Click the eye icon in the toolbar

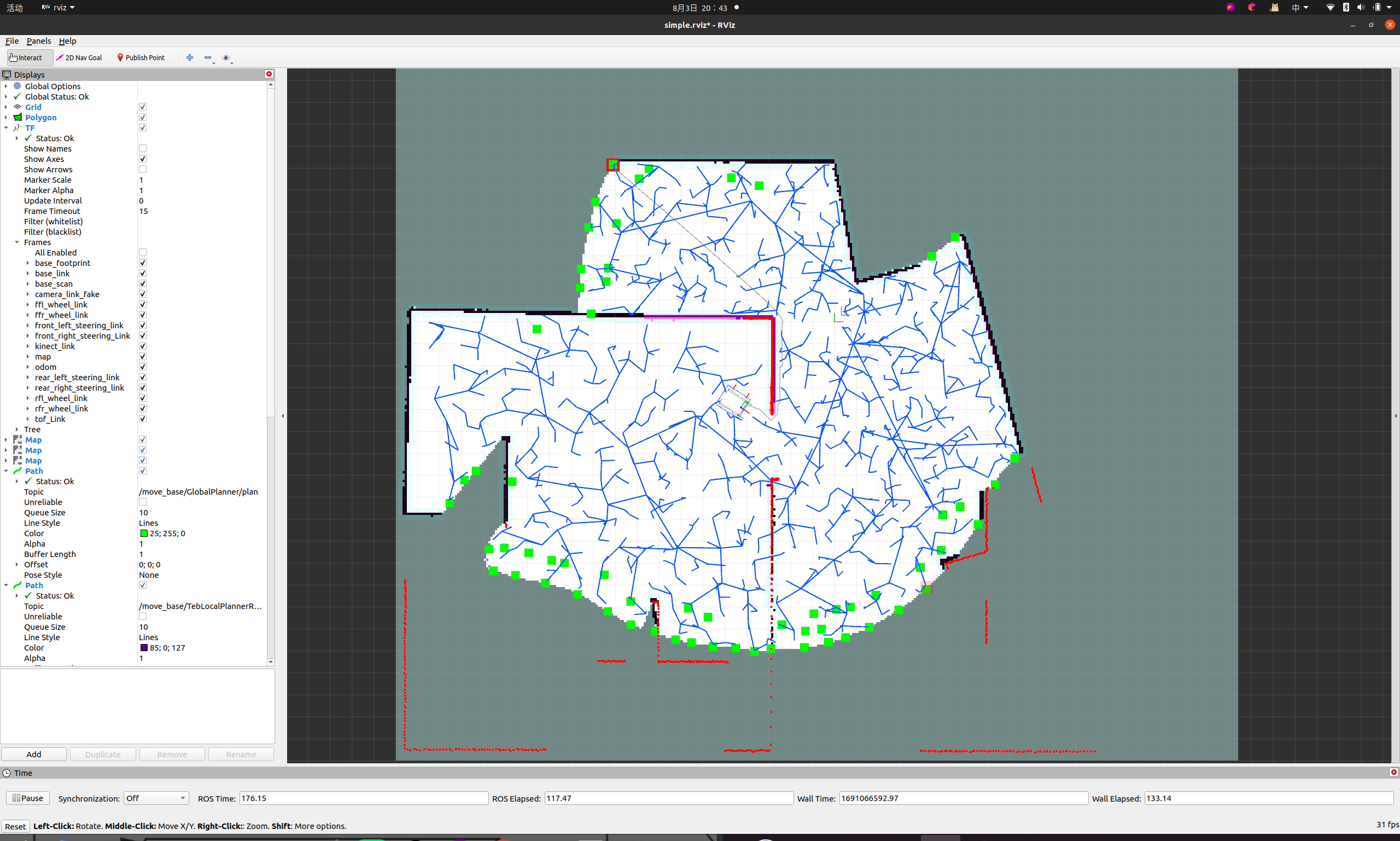click(x=226, y=57)
